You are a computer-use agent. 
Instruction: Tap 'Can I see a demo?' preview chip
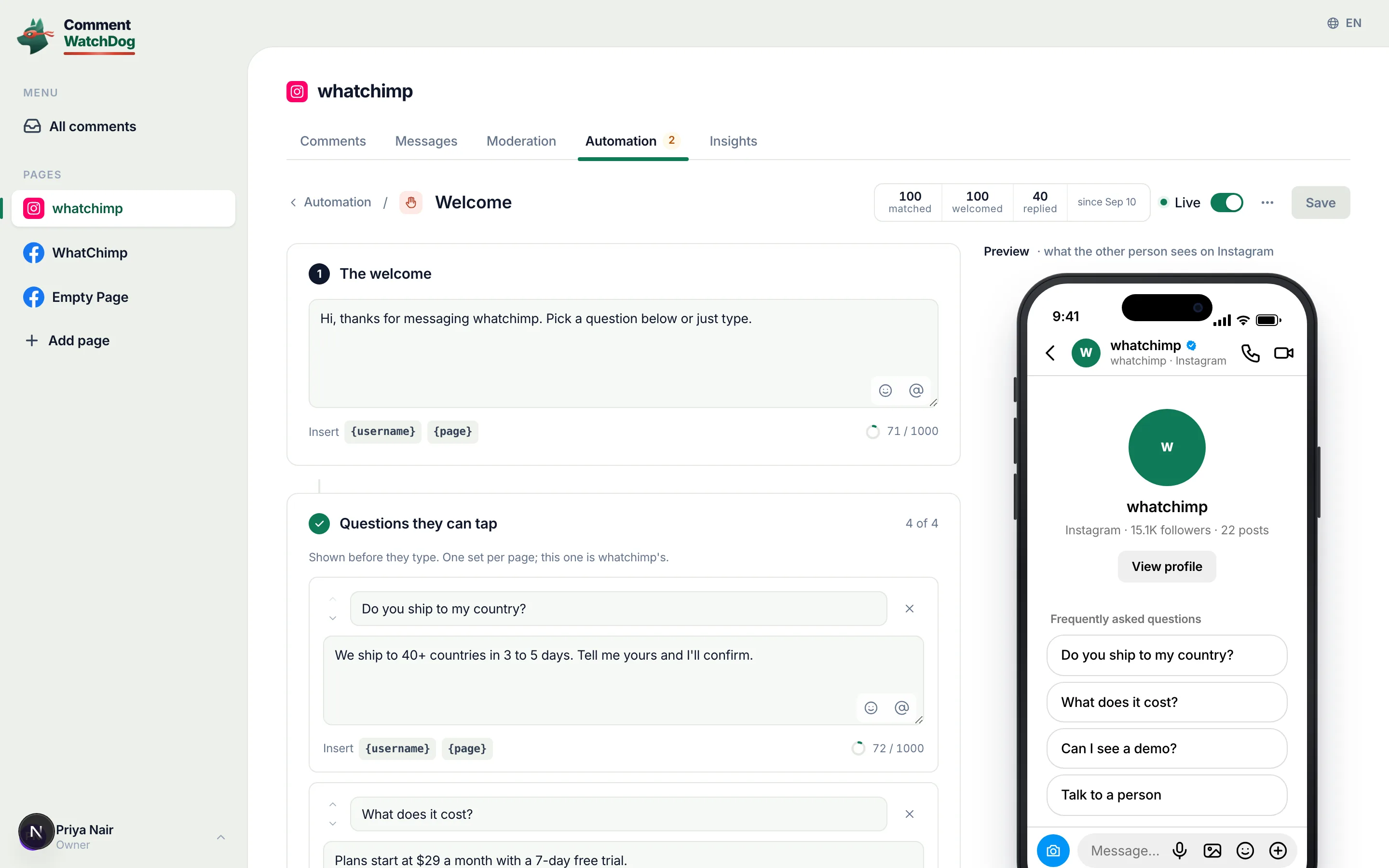(x=1167, y=748)
